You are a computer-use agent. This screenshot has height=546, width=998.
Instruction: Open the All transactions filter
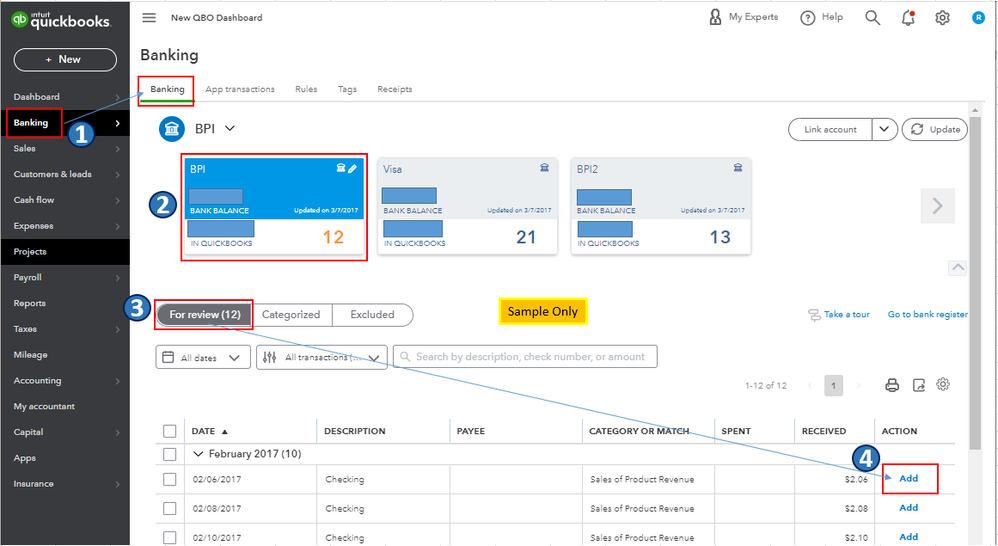[x=321, y=357]
